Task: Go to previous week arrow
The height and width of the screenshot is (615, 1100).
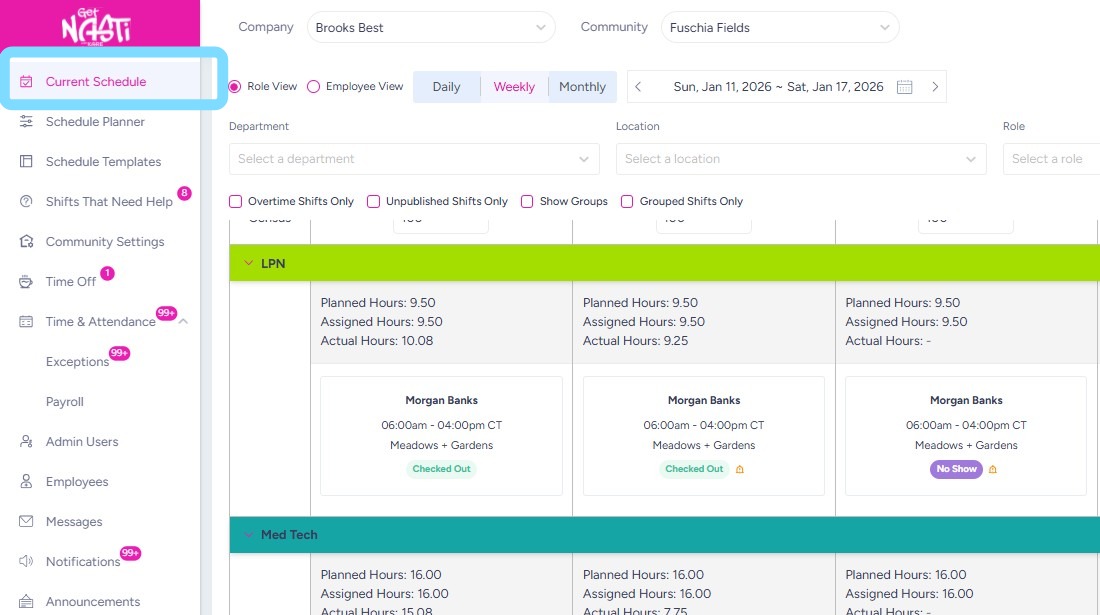Action: tap(639, 87)
